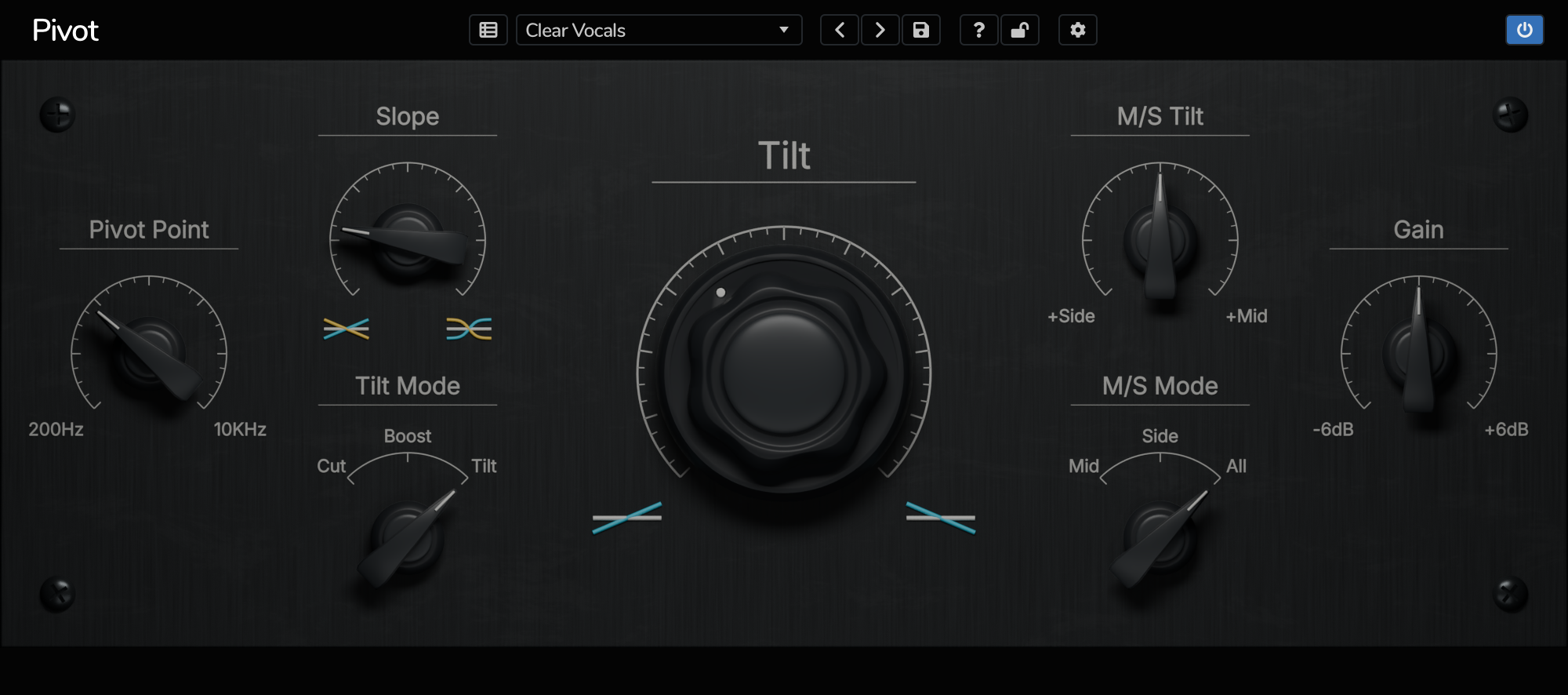
Task: Click the gentle slope curve icon
Action: point(347,329)
